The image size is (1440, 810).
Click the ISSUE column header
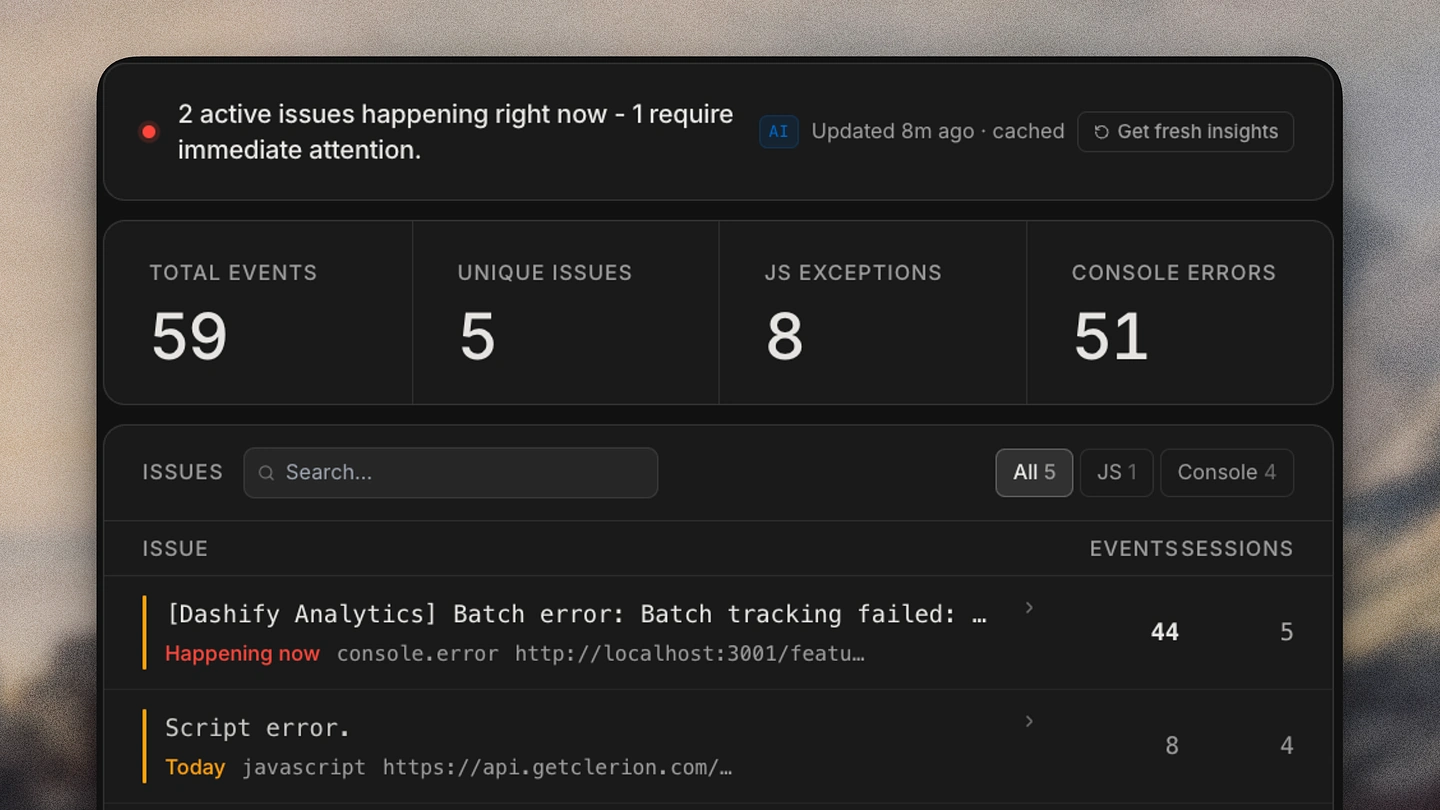pyautogui.click(x=175, y=549)
